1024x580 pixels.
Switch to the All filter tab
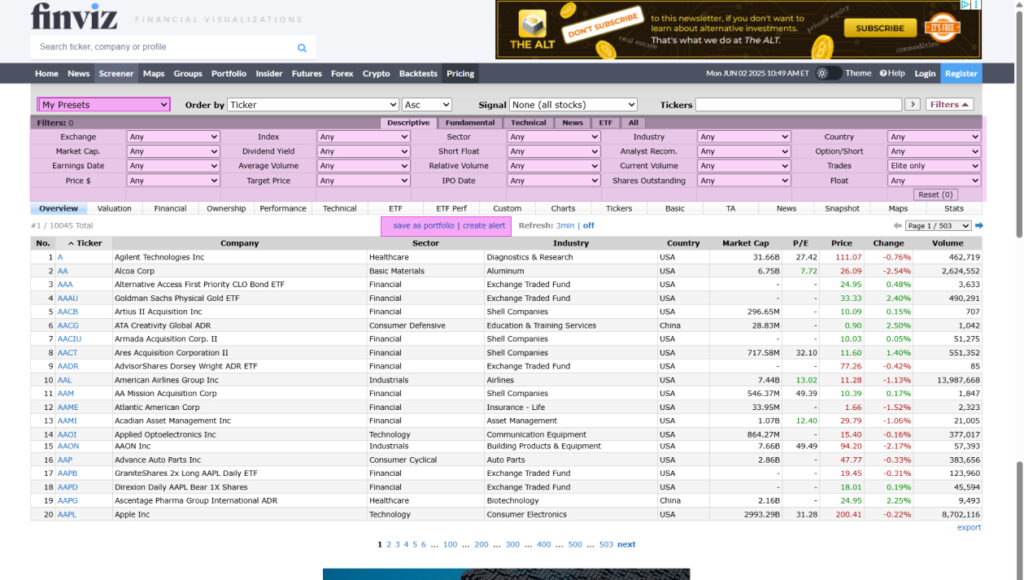point(633,123)
